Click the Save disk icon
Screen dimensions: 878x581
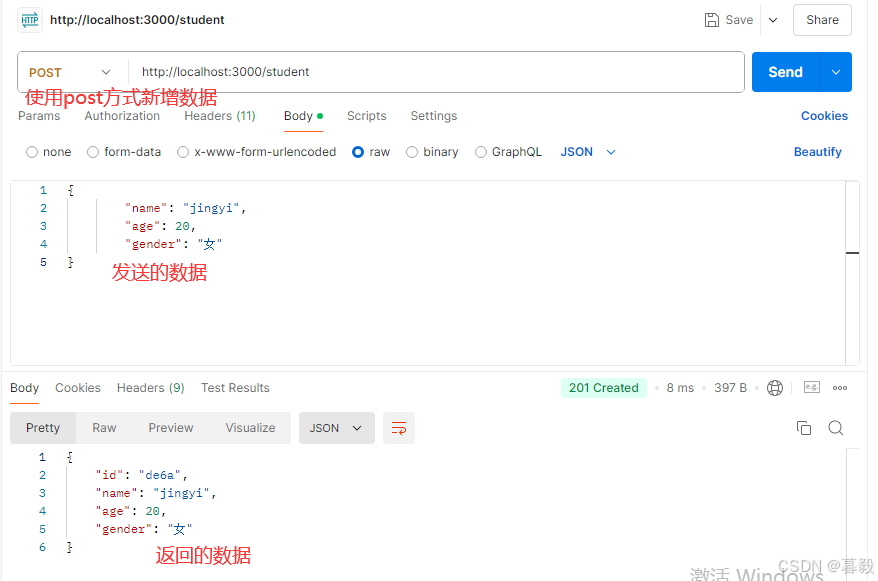(x=711, y=20)
